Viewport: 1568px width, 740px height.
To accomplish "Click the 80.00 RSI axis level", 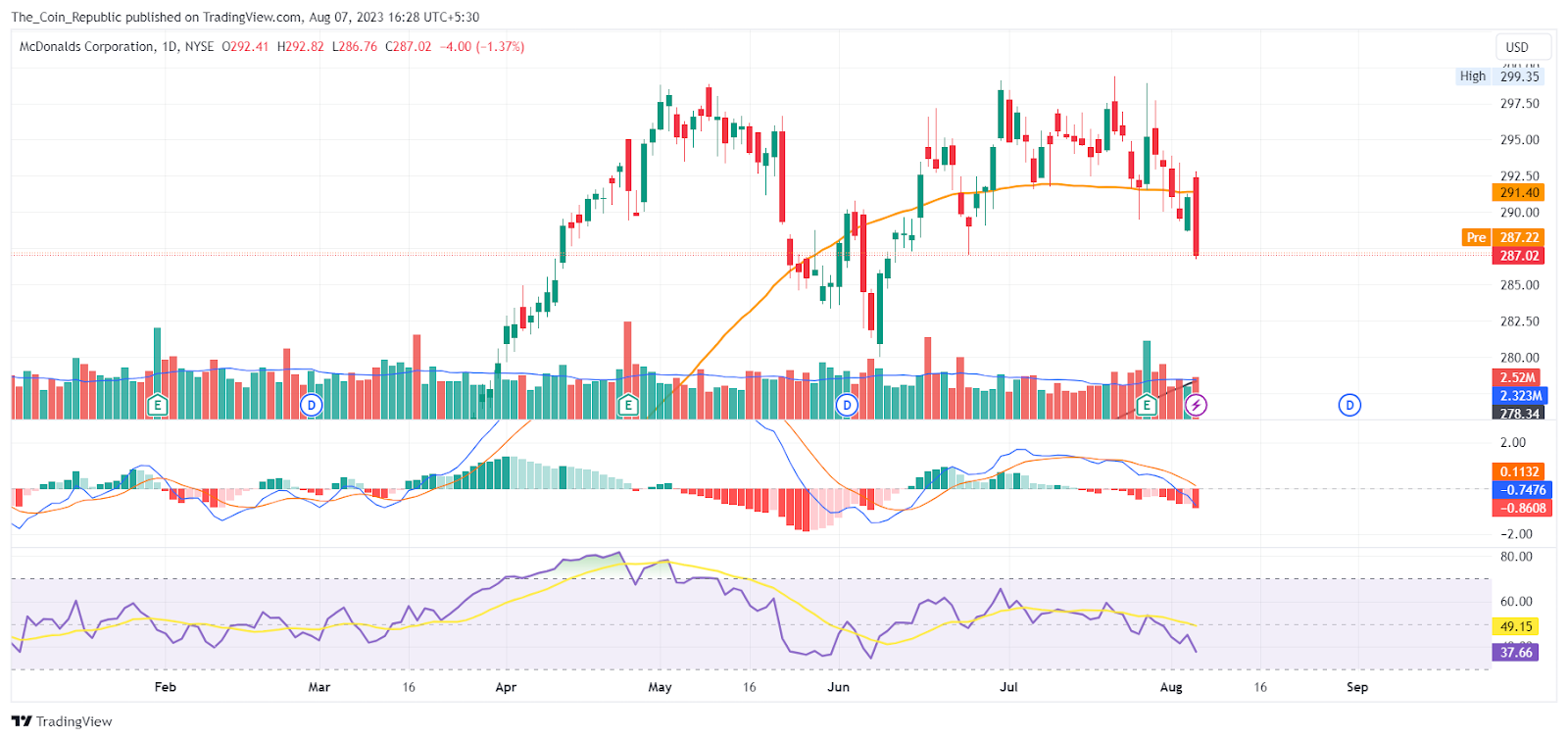I will coord(1516,556).
